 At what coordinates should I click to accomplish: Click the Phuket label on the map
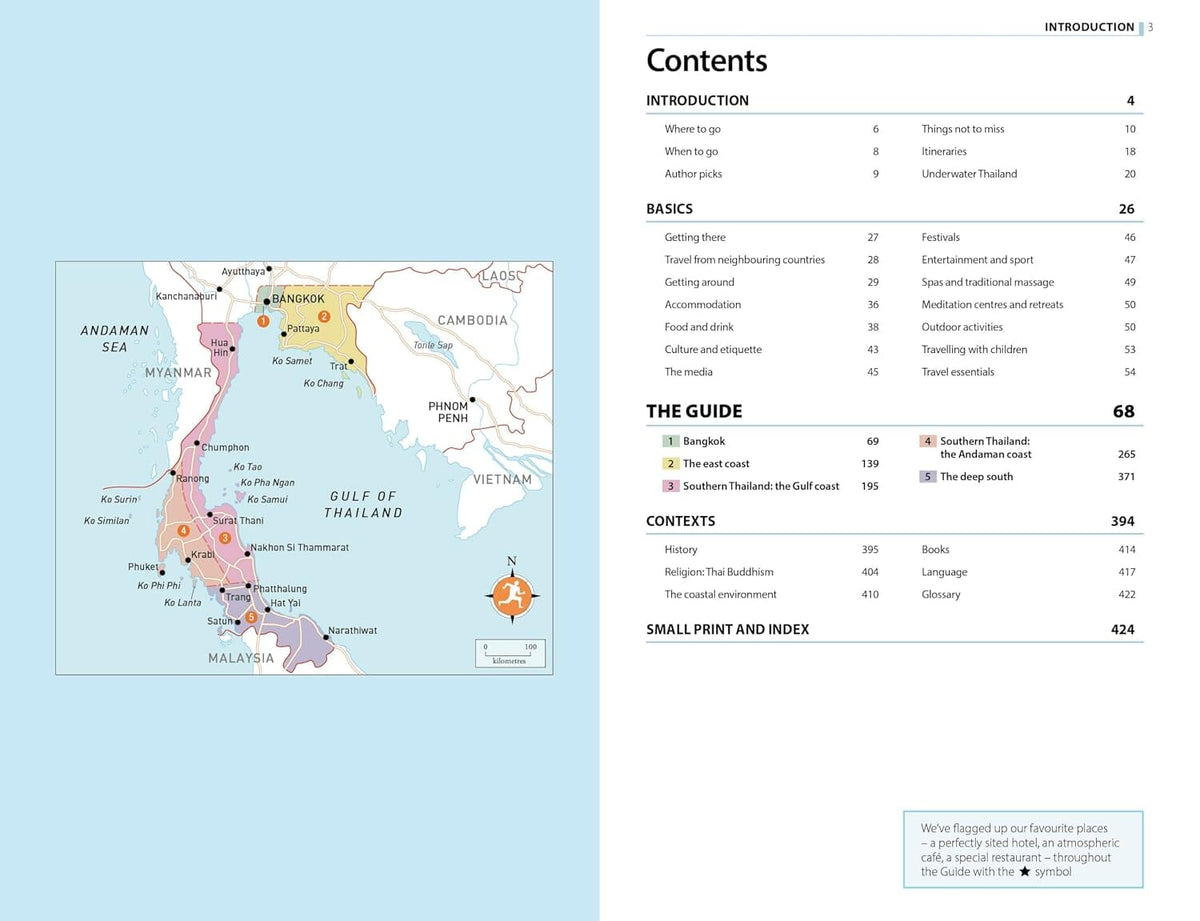point(143,567)
